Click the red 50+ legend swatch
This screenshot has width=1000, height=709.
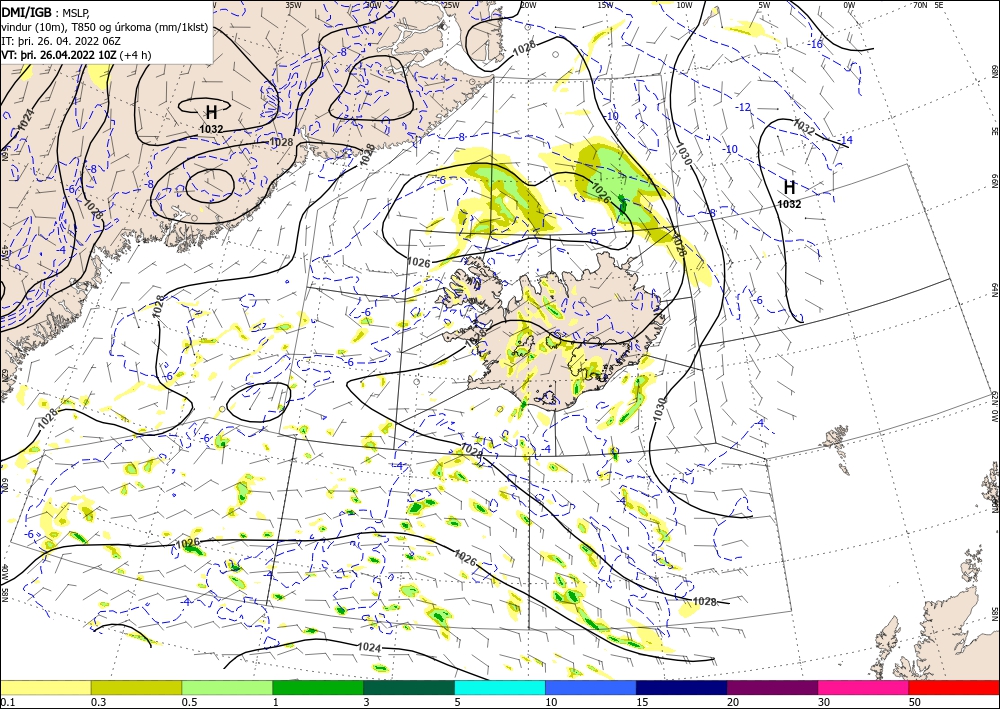[x=954, y=687]
